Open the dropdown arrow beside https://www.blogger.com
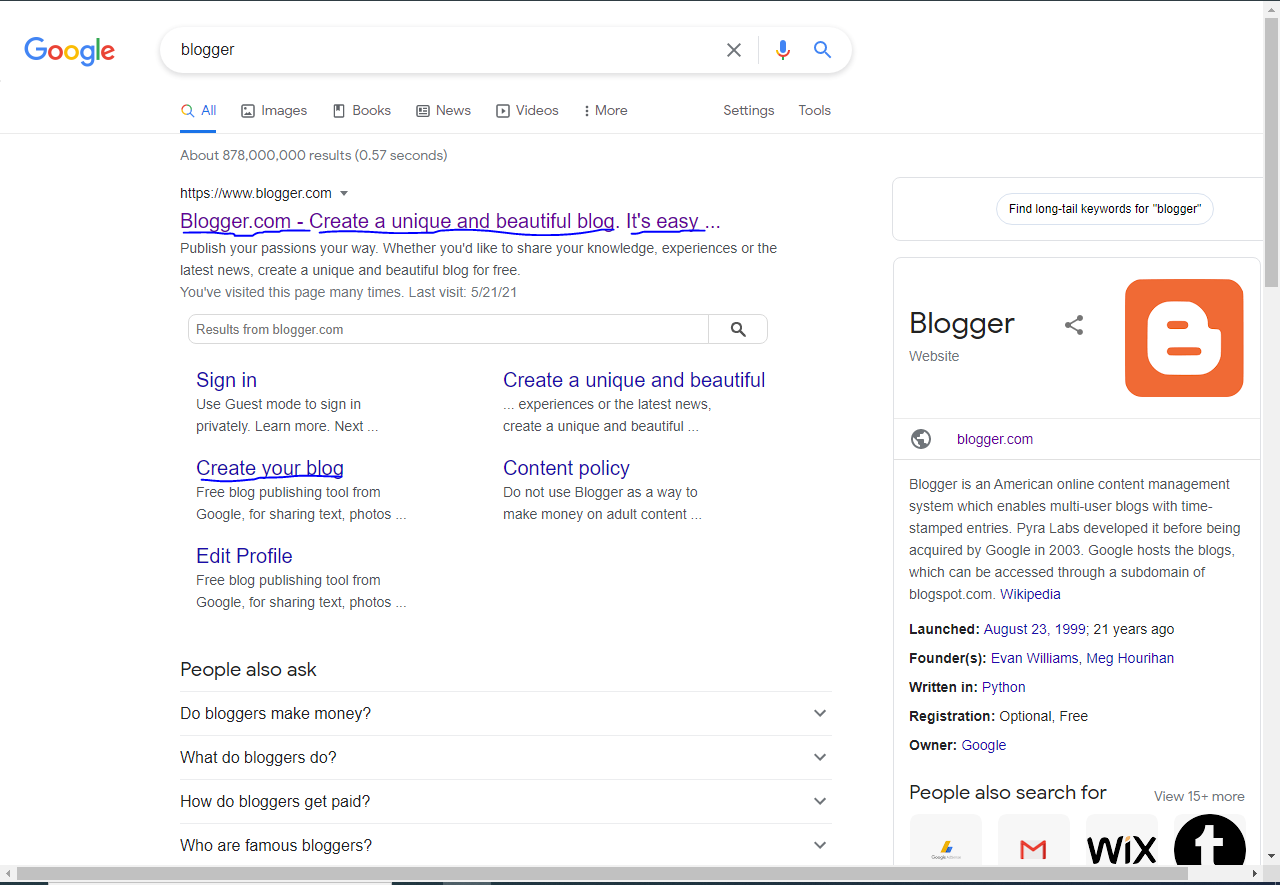 pos(344,193)
